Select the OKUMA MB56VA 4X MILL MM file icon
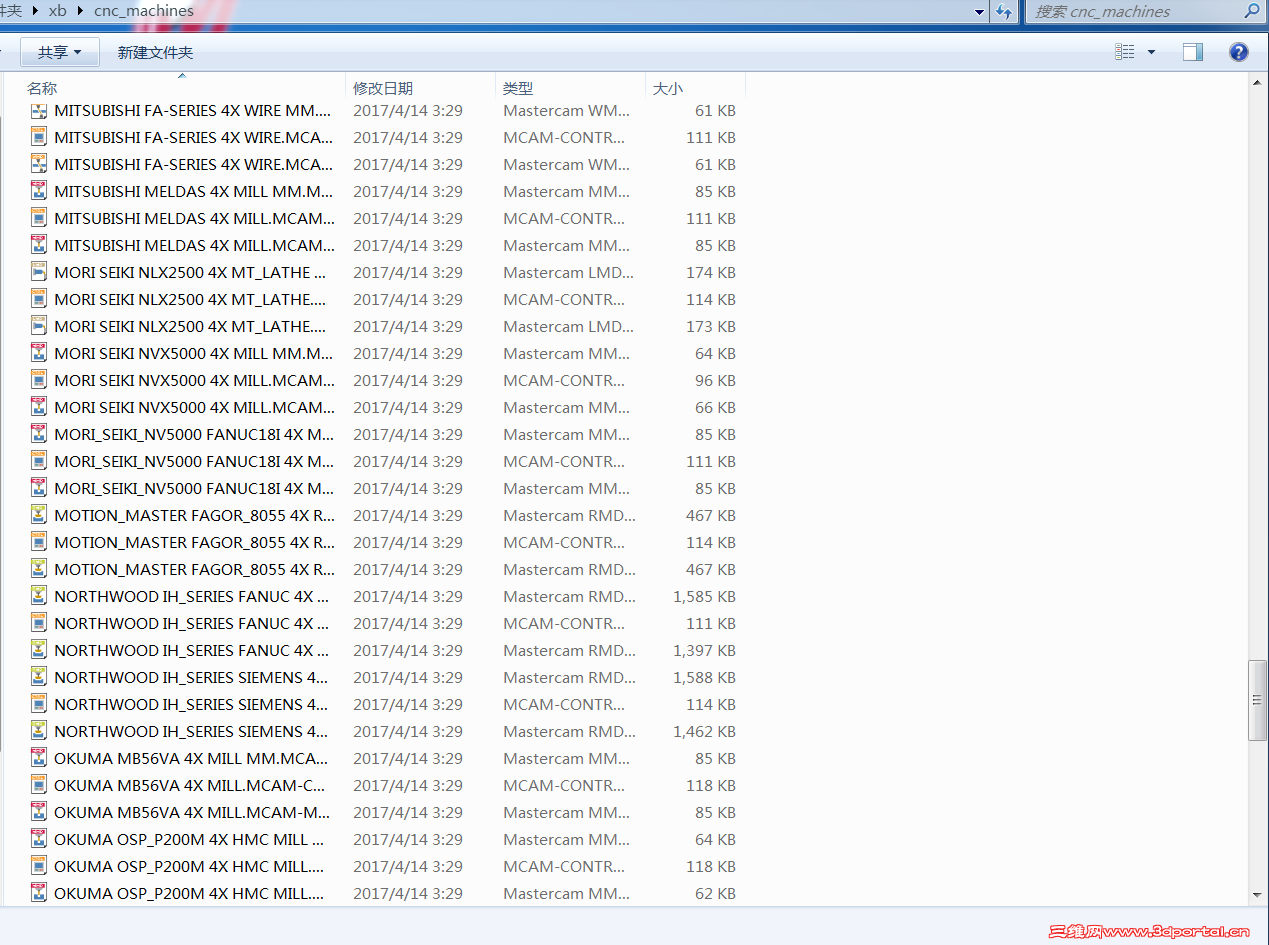 pos(38,758)
